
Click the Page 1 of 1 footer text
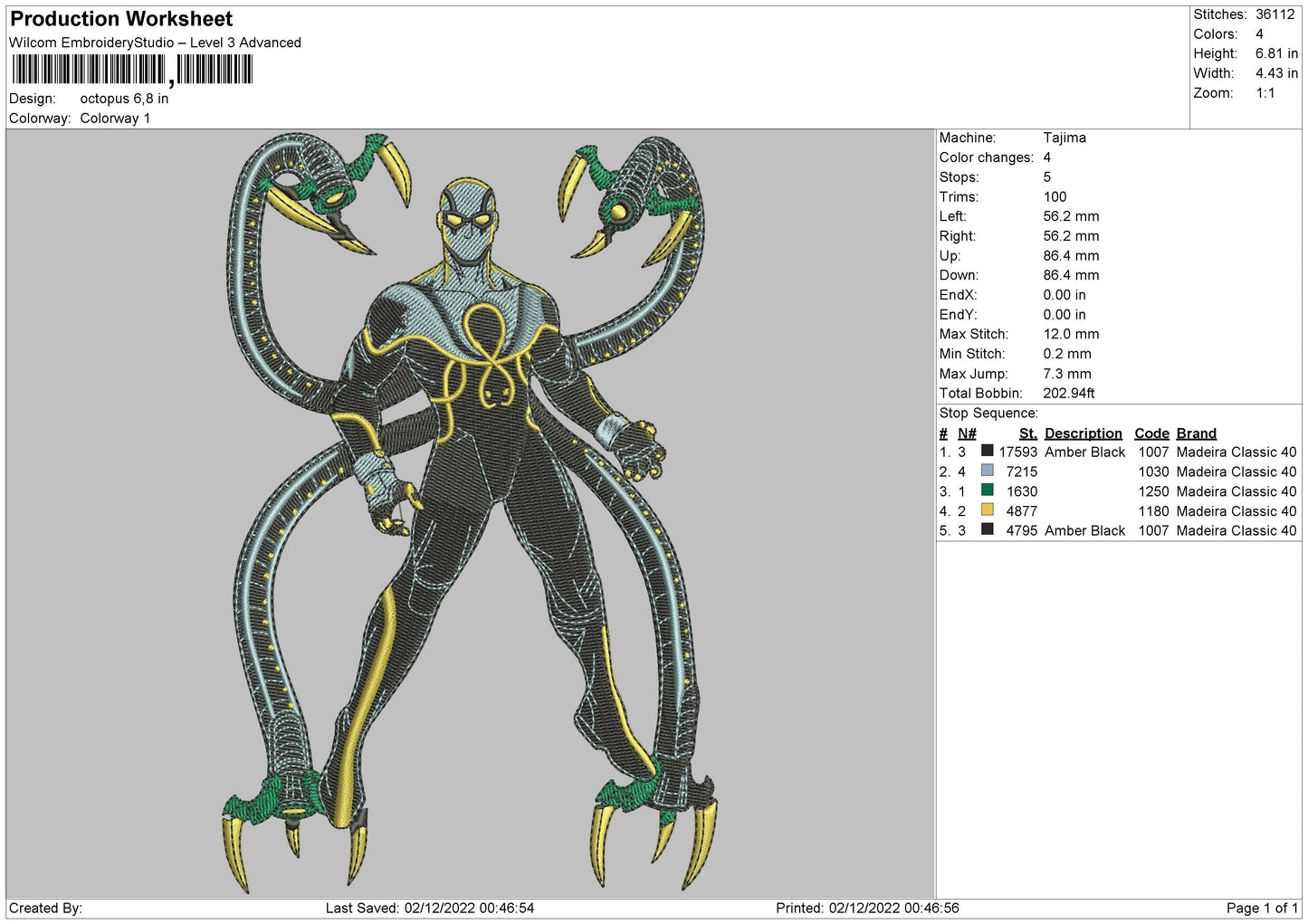click(1262, 908)
